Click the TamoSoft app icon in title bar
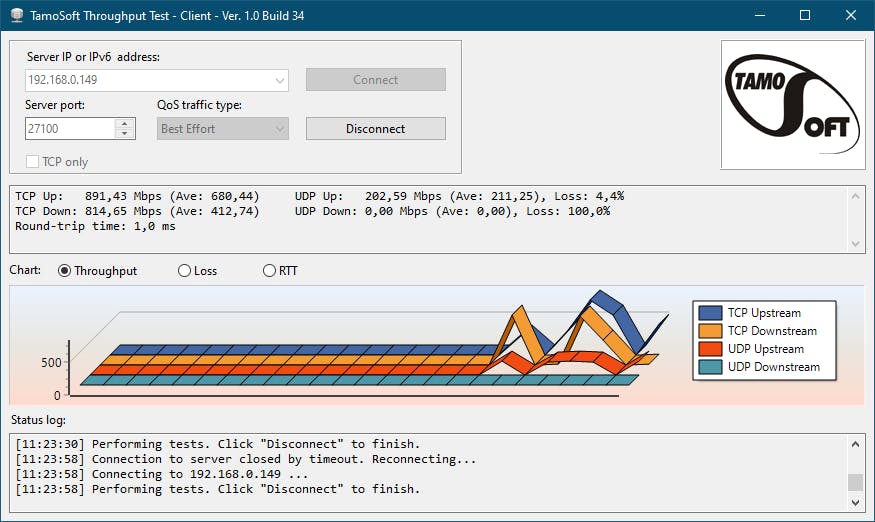This screenshot has width=875, height=522. coord(17,15)
